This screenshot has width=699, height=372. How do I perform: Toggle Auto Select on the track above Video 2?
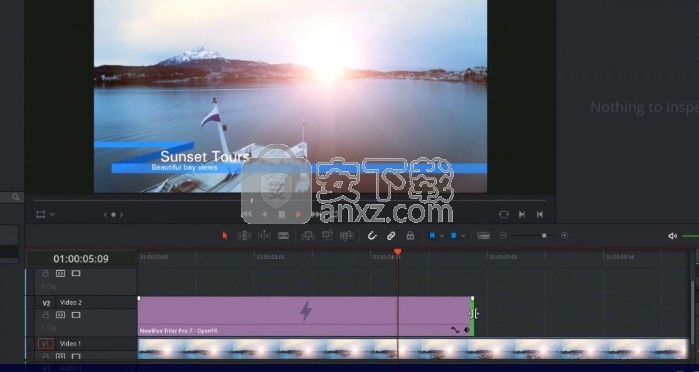(x=60, y=273)
